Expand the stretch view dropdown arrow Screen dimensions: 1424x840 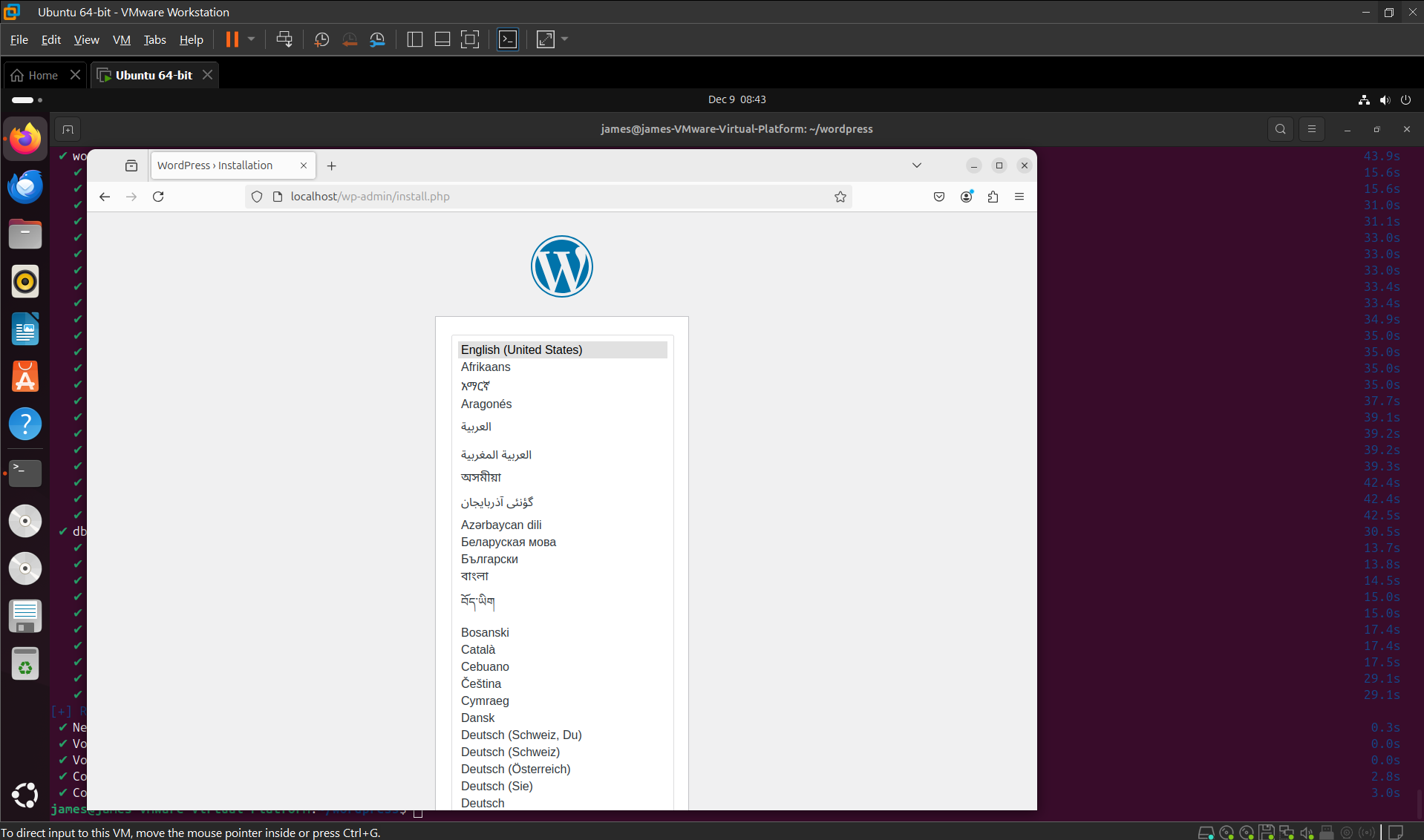click(565, 39)
